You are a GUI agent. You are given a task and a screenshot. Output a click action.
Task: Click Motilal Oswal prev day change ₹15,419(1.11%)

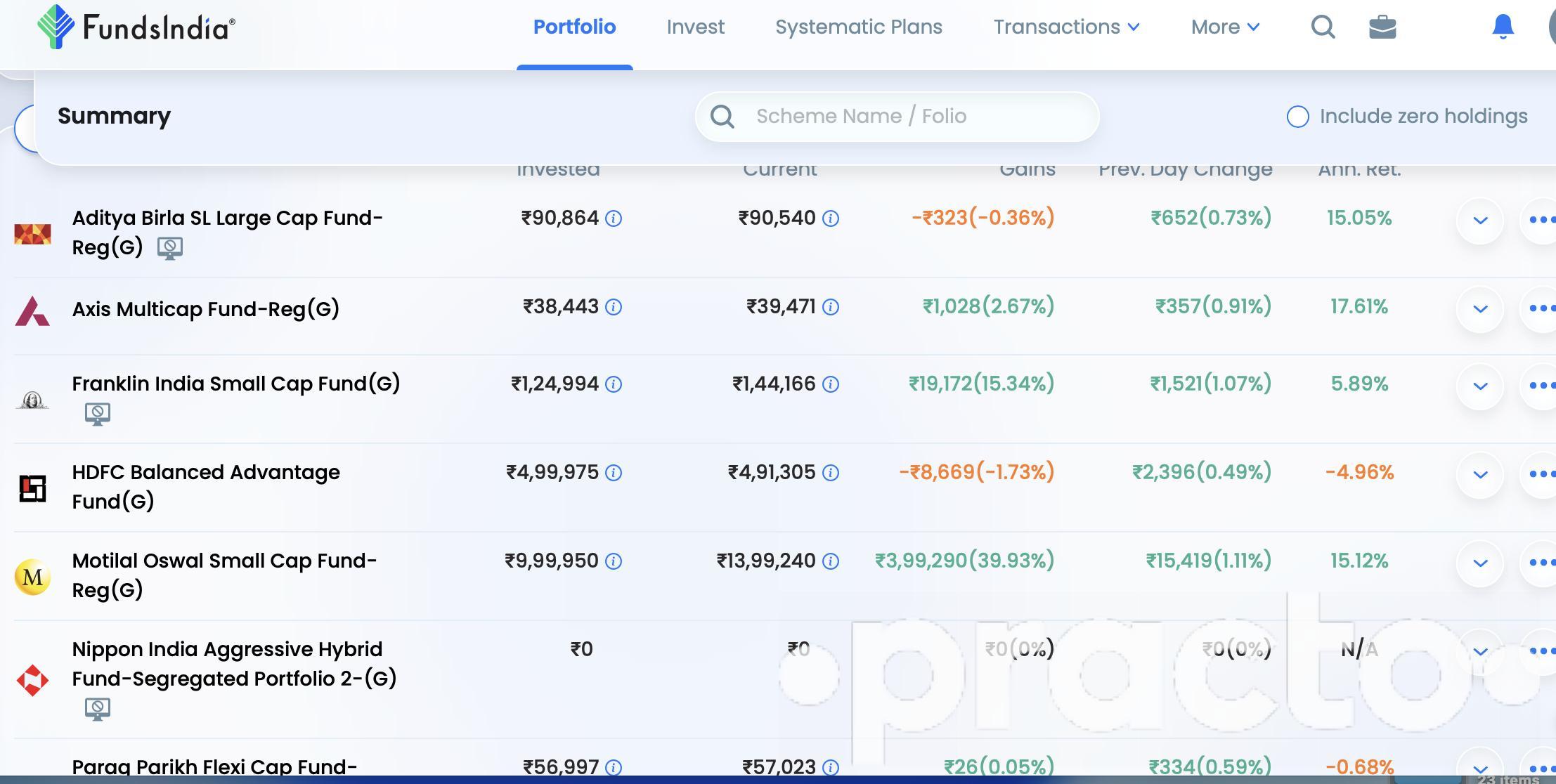tap(1209, 561)
